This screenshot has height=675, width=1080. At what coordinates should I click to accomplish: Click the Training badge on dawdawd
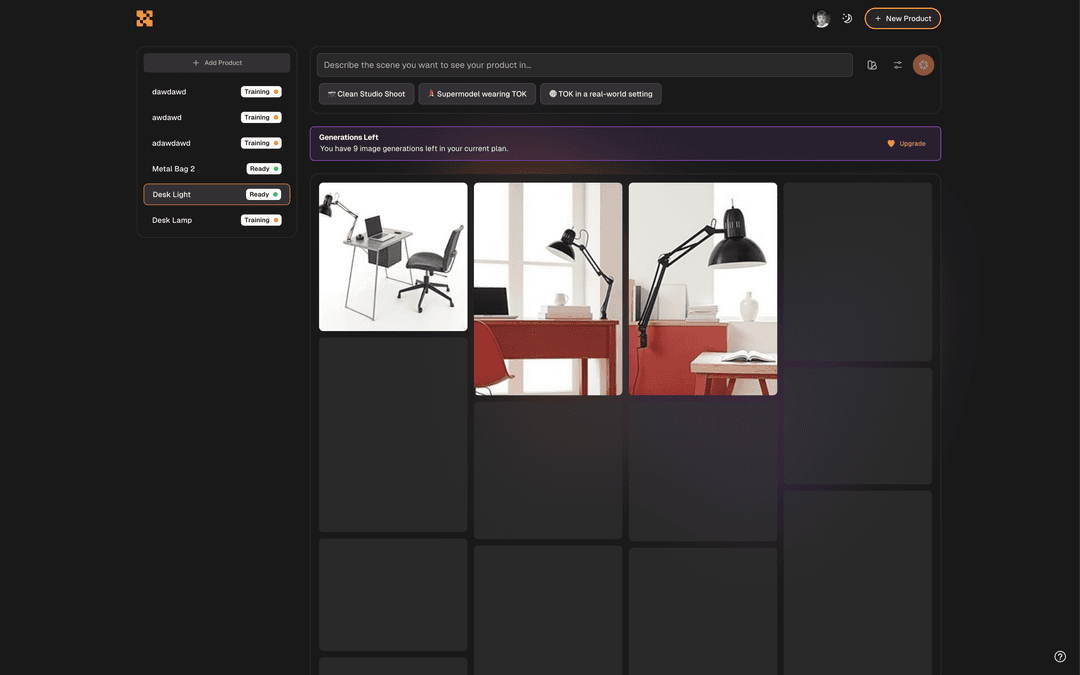point(261,92)
